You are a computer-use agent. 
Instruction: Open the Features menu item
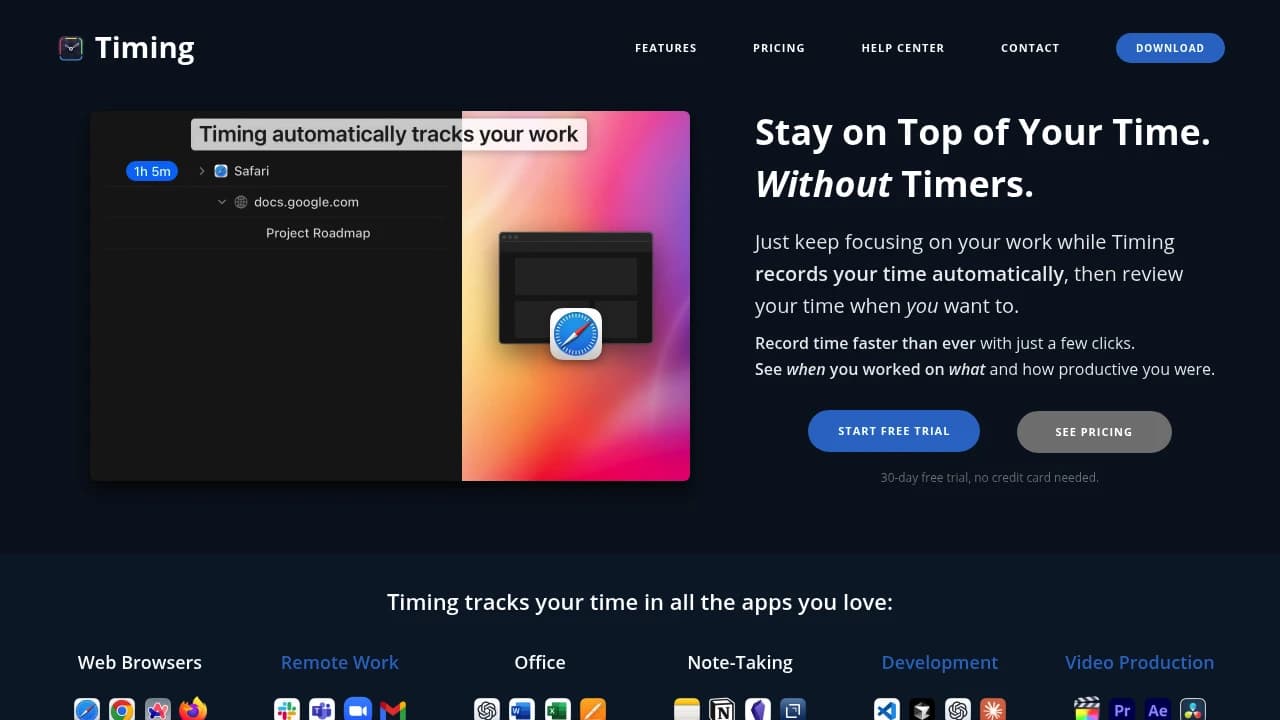[x=666, y=48]
